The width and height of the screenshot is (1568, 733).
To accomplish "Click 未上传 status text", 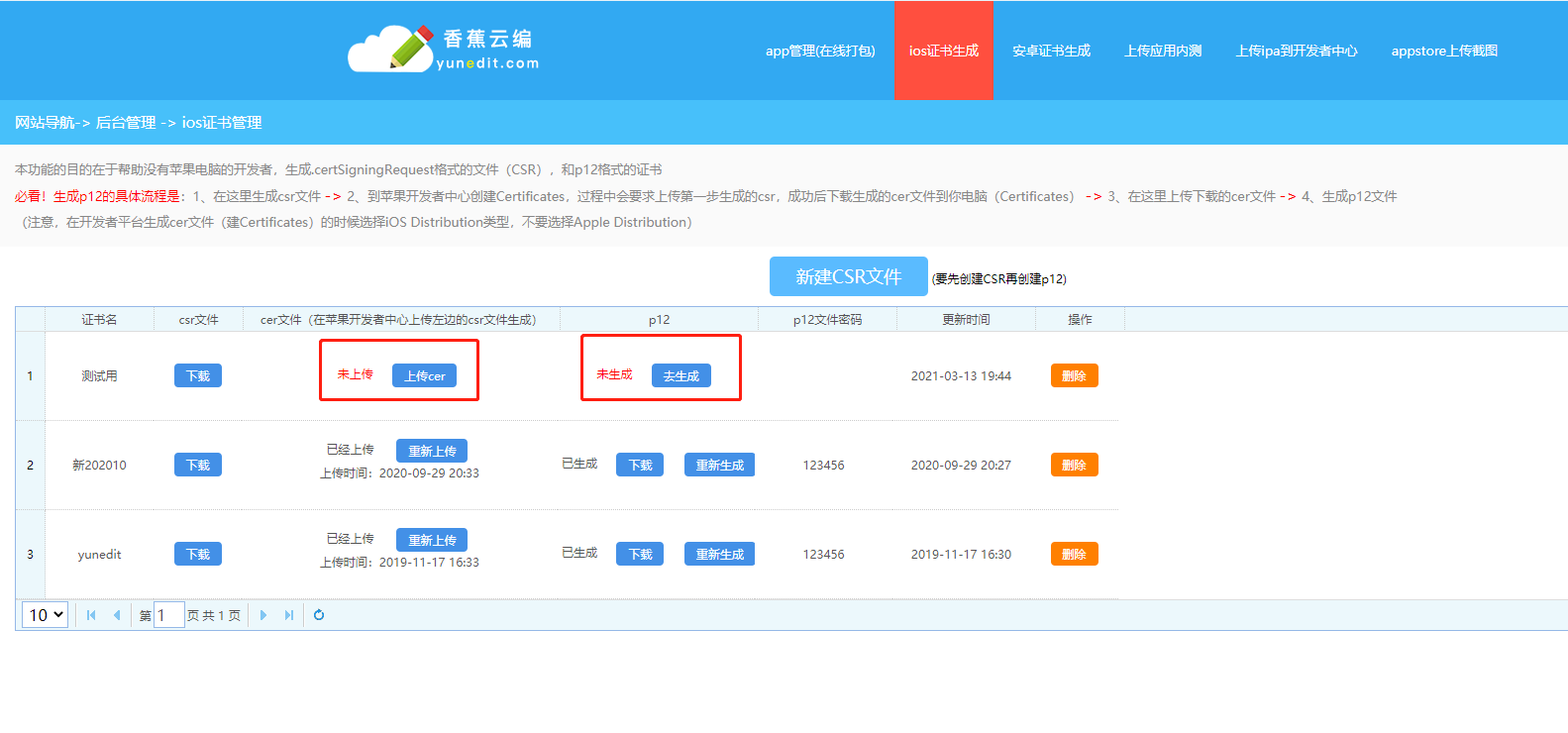I will coord(355,374).
